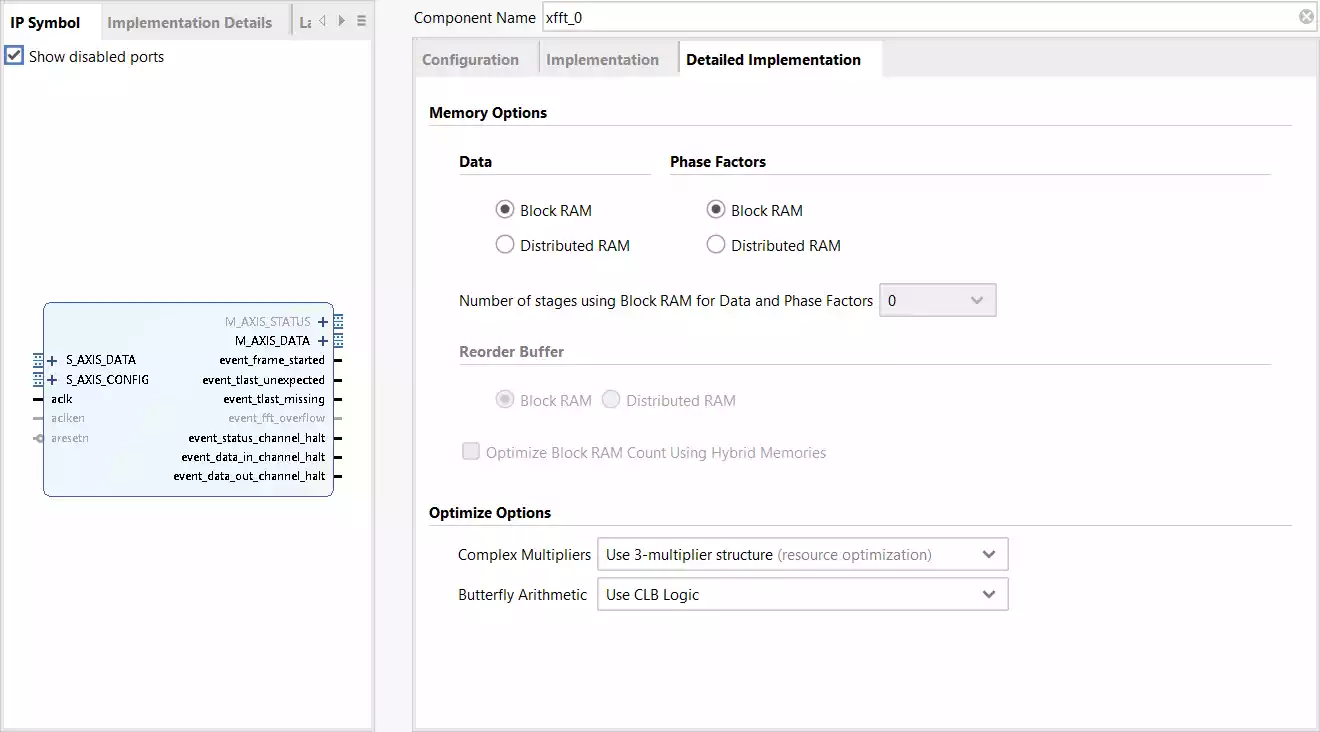Toggle the Show disabled ports checkbox
1320x732 pixels.
(x=14, y=56)
